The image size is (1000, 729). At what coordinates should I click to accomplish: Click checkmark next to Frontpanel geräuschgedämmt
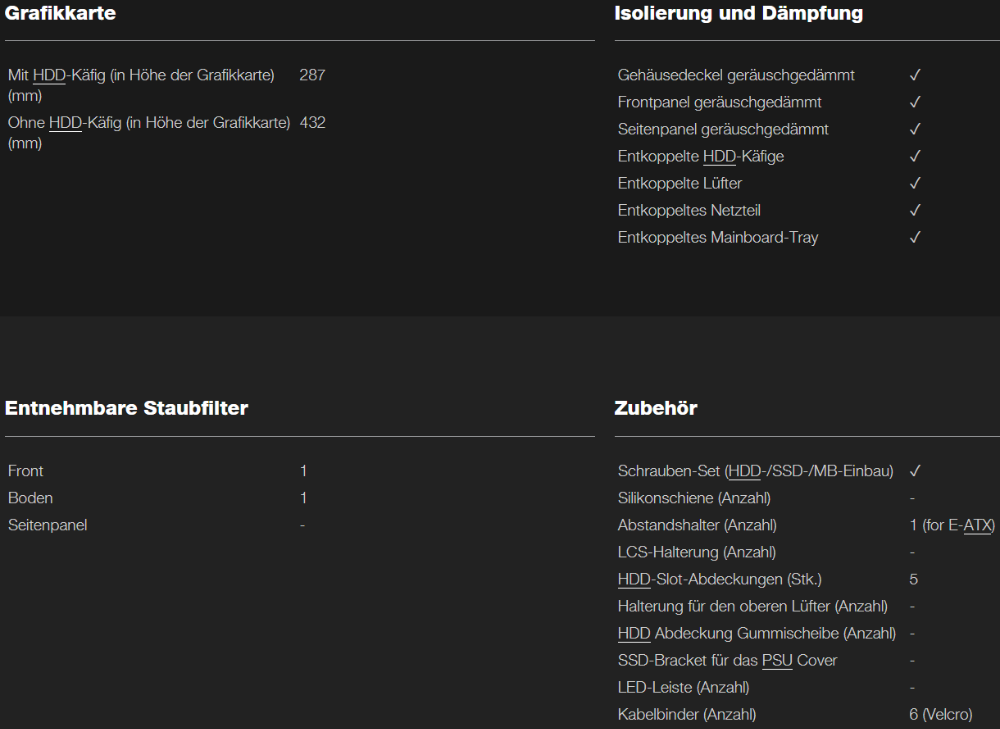click(x=915, y=102)
